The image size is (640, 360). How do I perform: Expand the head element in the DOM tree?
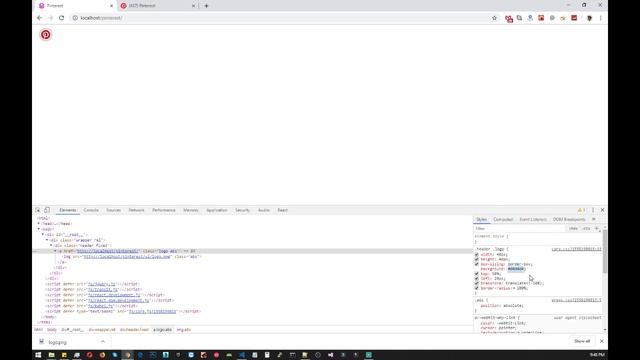coord(39,224)
